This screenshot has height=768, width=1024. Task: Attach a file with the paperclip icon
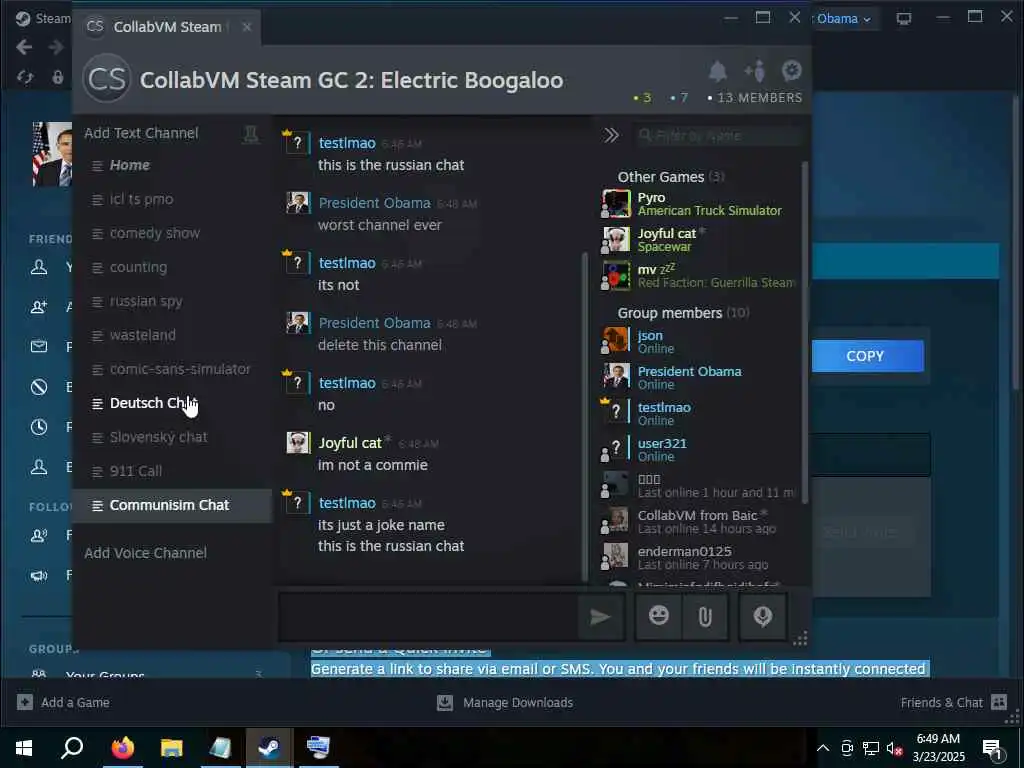click(705, 616)
